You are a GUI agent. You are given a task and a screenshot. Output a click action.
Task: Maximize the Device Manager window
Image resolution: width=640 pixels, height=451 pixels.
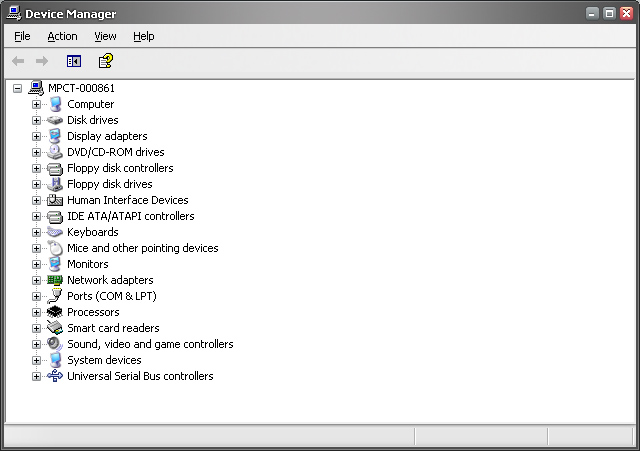pyautogui.click(x=609, y=13)
